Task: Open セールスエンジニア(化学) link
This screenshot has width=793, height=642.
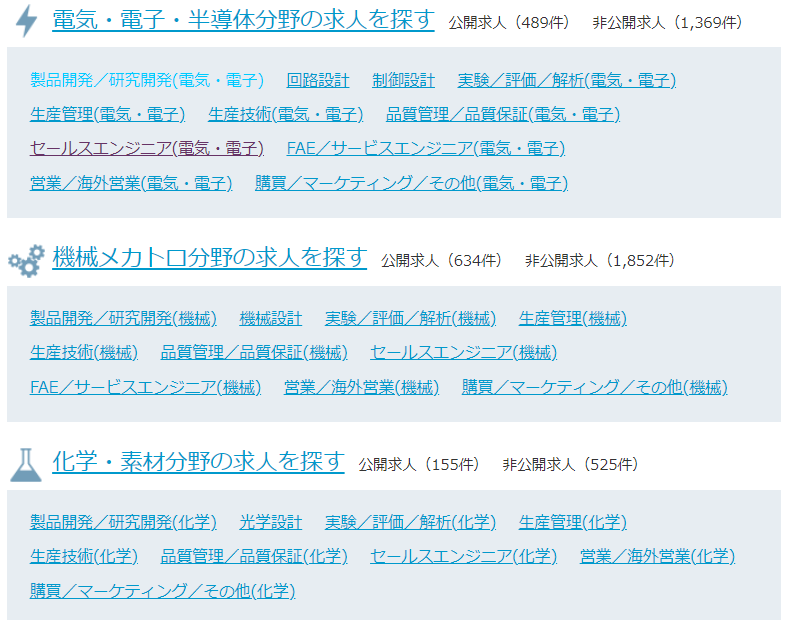Action: [463, 557]
